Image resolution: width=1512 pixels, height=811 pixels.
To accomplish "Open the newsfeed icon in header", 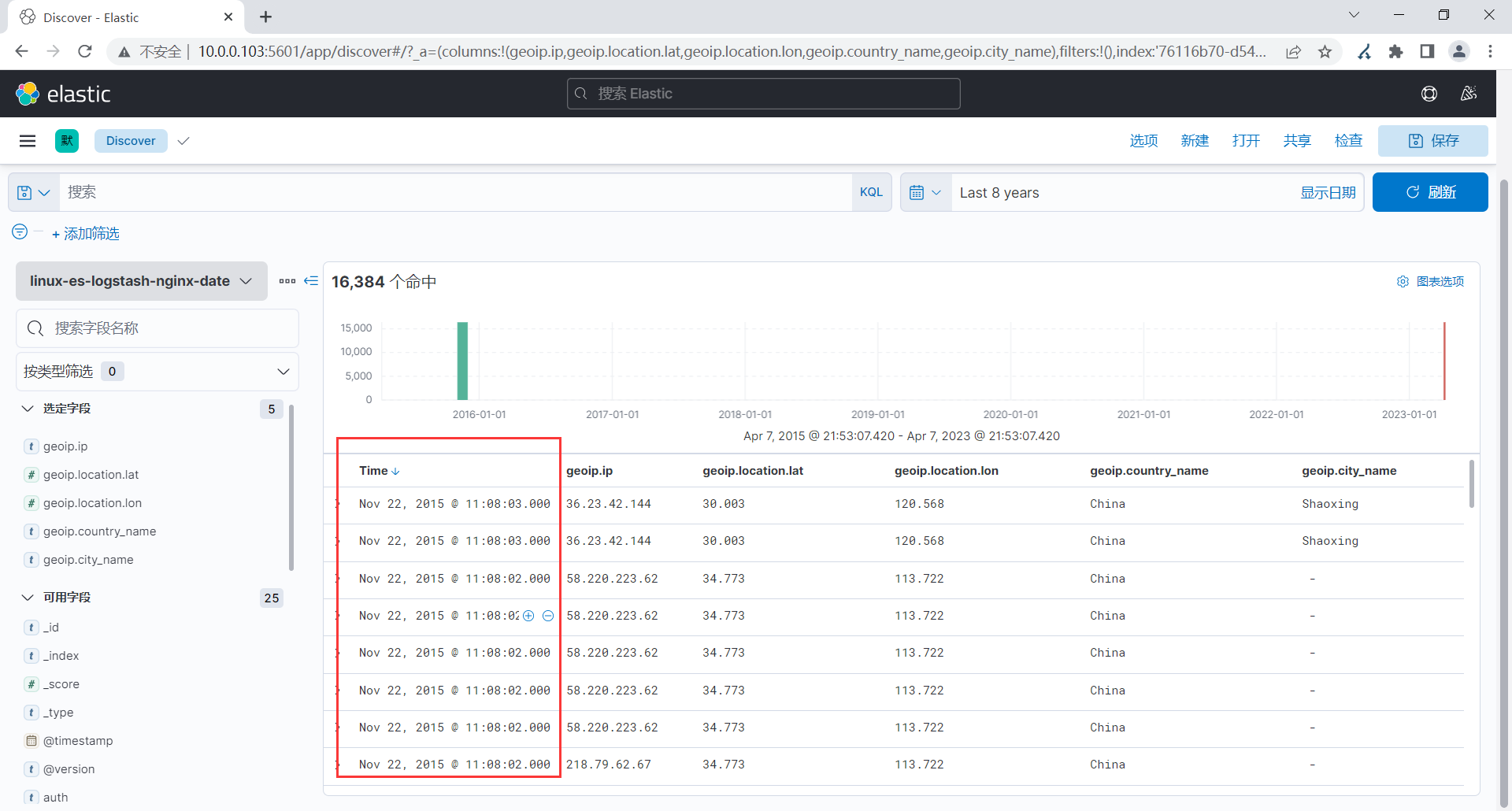I will [1469, 94].
